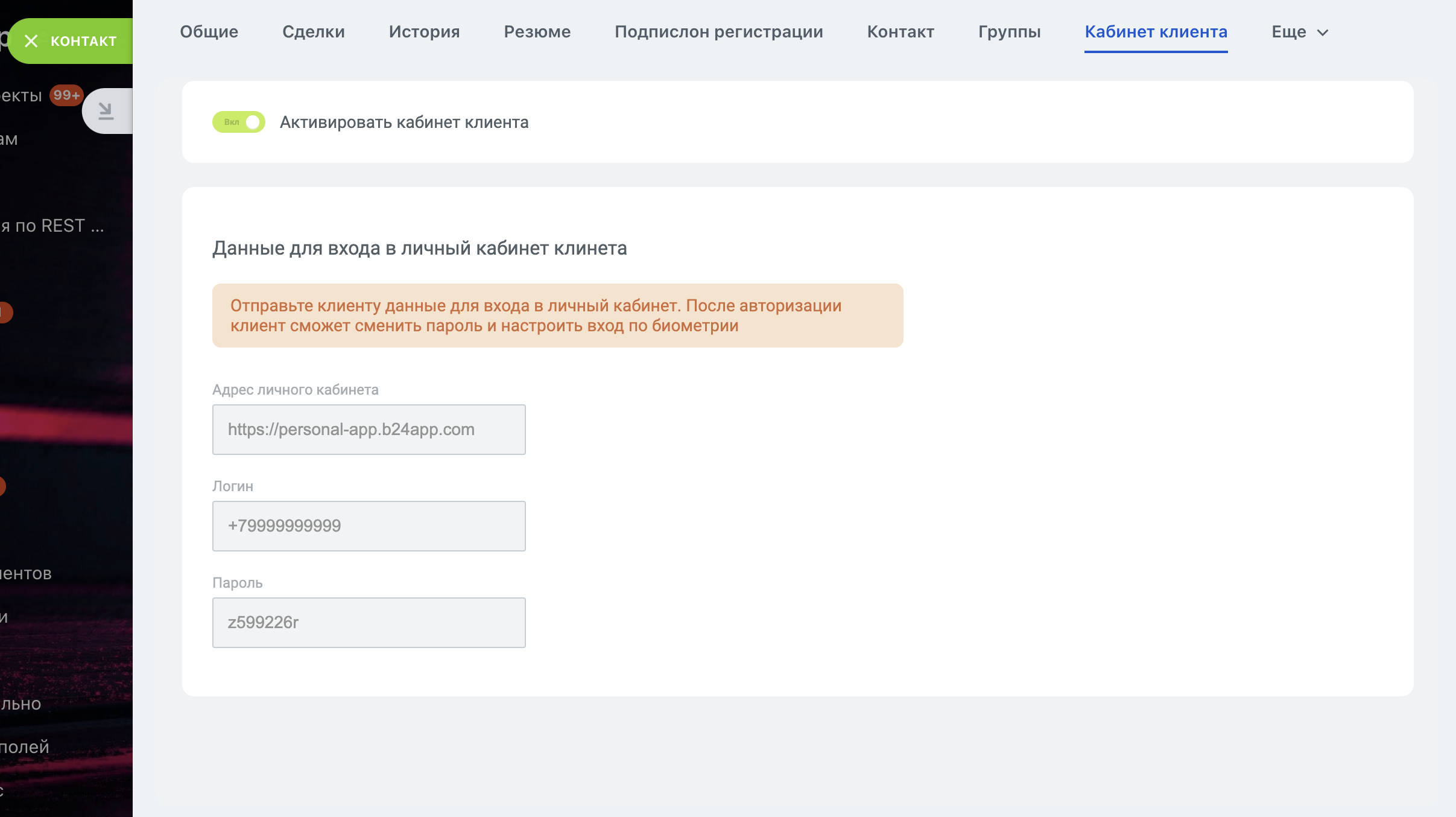The height and width of the screenshot is (817, 1456).
Task: Open the Общие tab
Action: 209,32
